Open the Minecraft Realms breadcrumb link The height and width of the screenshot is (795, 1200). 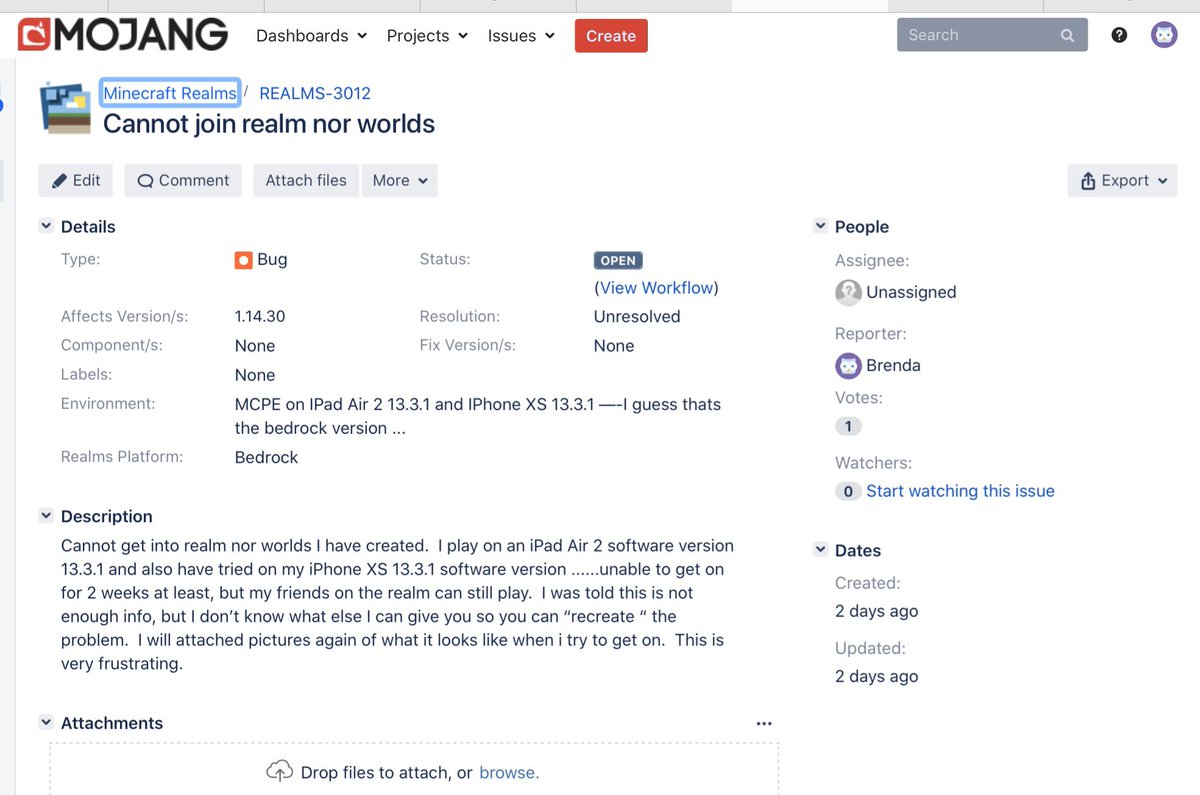click(170, 93)
